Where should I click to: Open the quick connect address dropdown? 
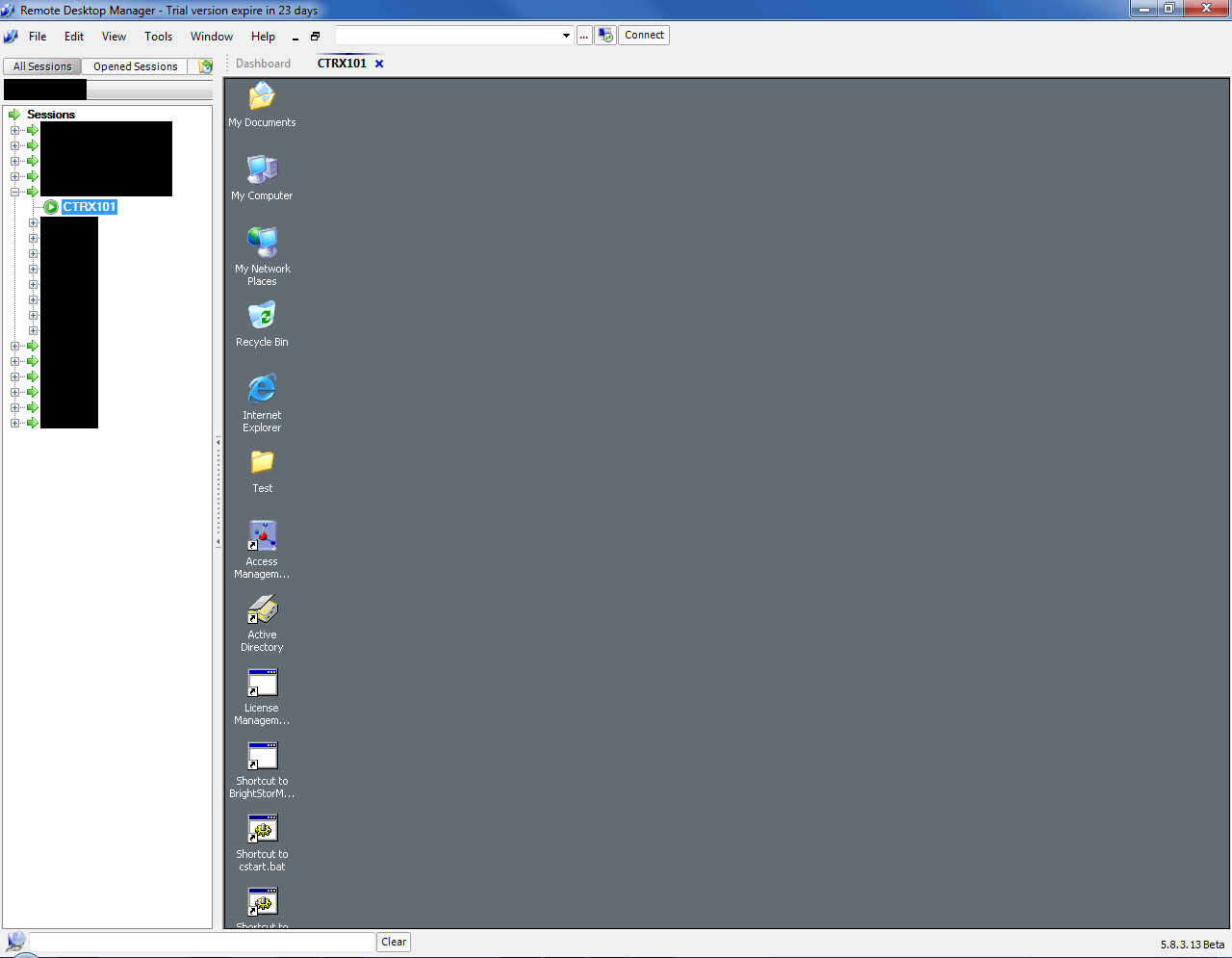click(x=566, y=35)
